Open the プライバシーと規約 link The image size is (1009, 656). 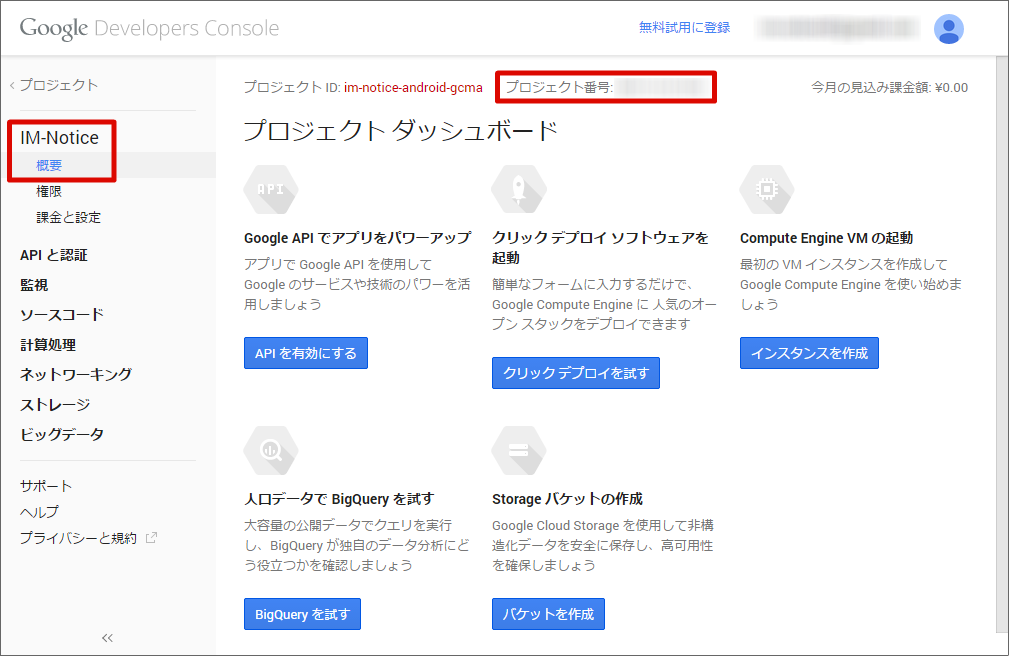pyautogui.click(x=78, y=538)
